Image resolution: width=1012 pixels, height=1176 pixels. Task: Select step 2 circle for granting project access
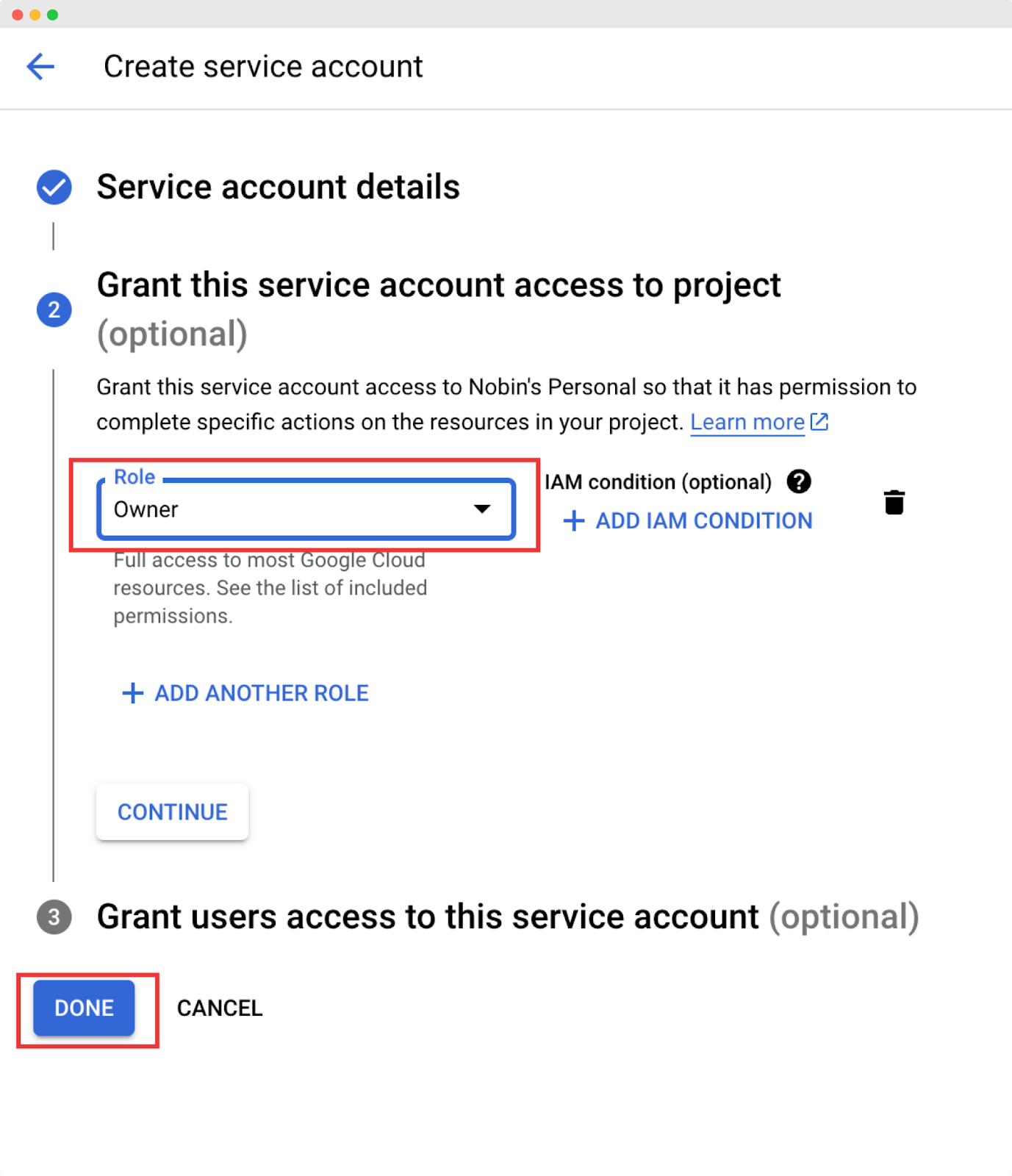pyautogui.click(x=53, y=309)
